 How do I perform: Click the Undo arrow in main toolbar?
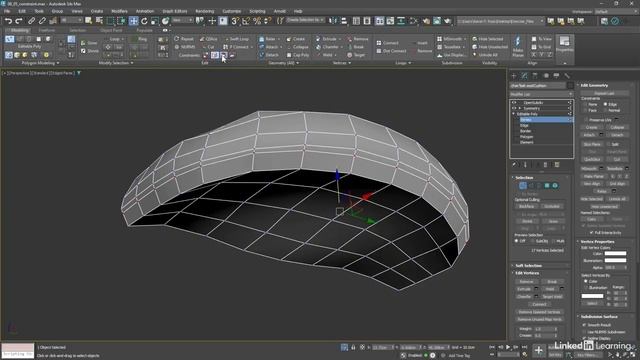[8, 21]
